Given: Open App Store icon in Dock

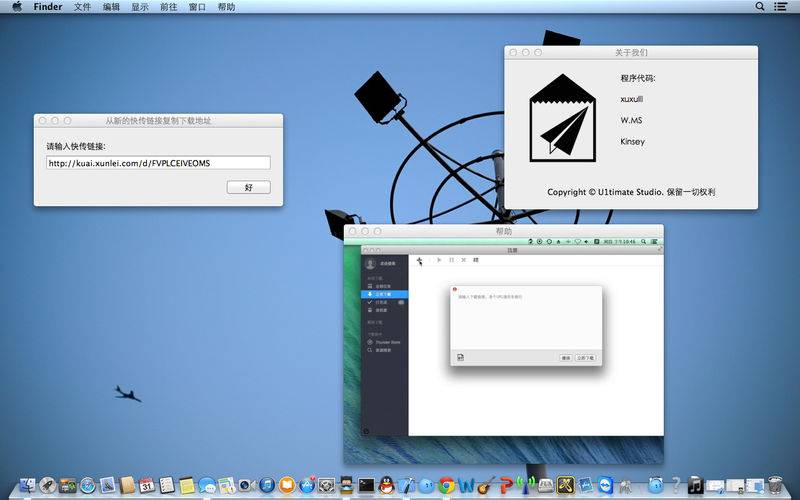Looking at the screenshot, I should [307, 485].
